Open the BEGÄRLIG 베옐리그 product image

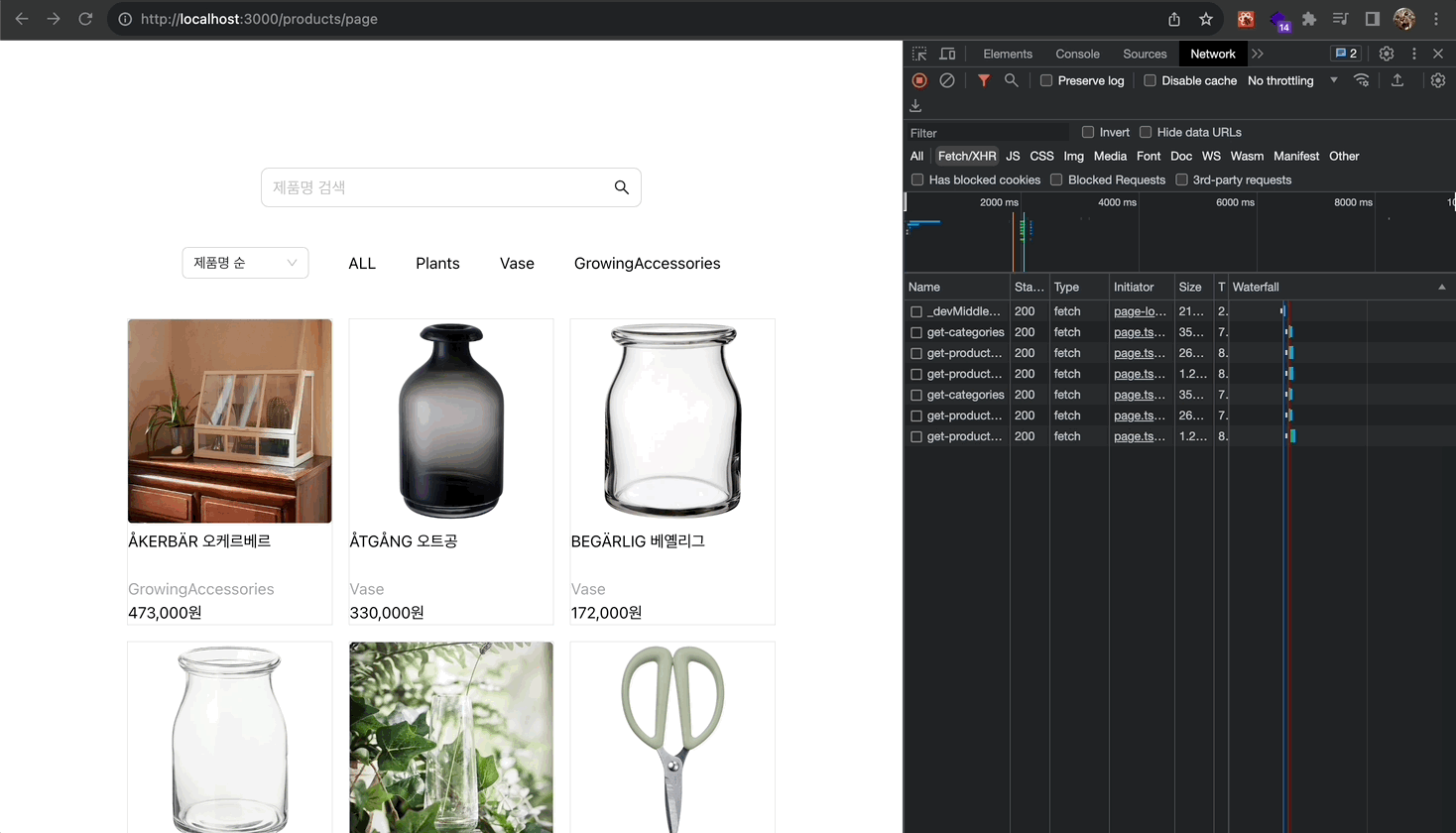tap(672, 420)
